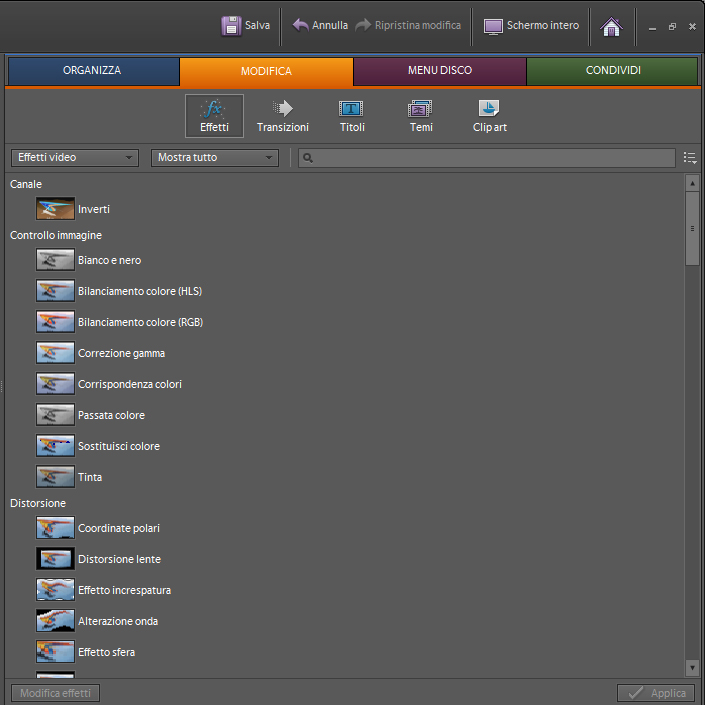Undo with the Annulla arrow
Viewport: 705px width, 705px height.
tap(301, 25)
